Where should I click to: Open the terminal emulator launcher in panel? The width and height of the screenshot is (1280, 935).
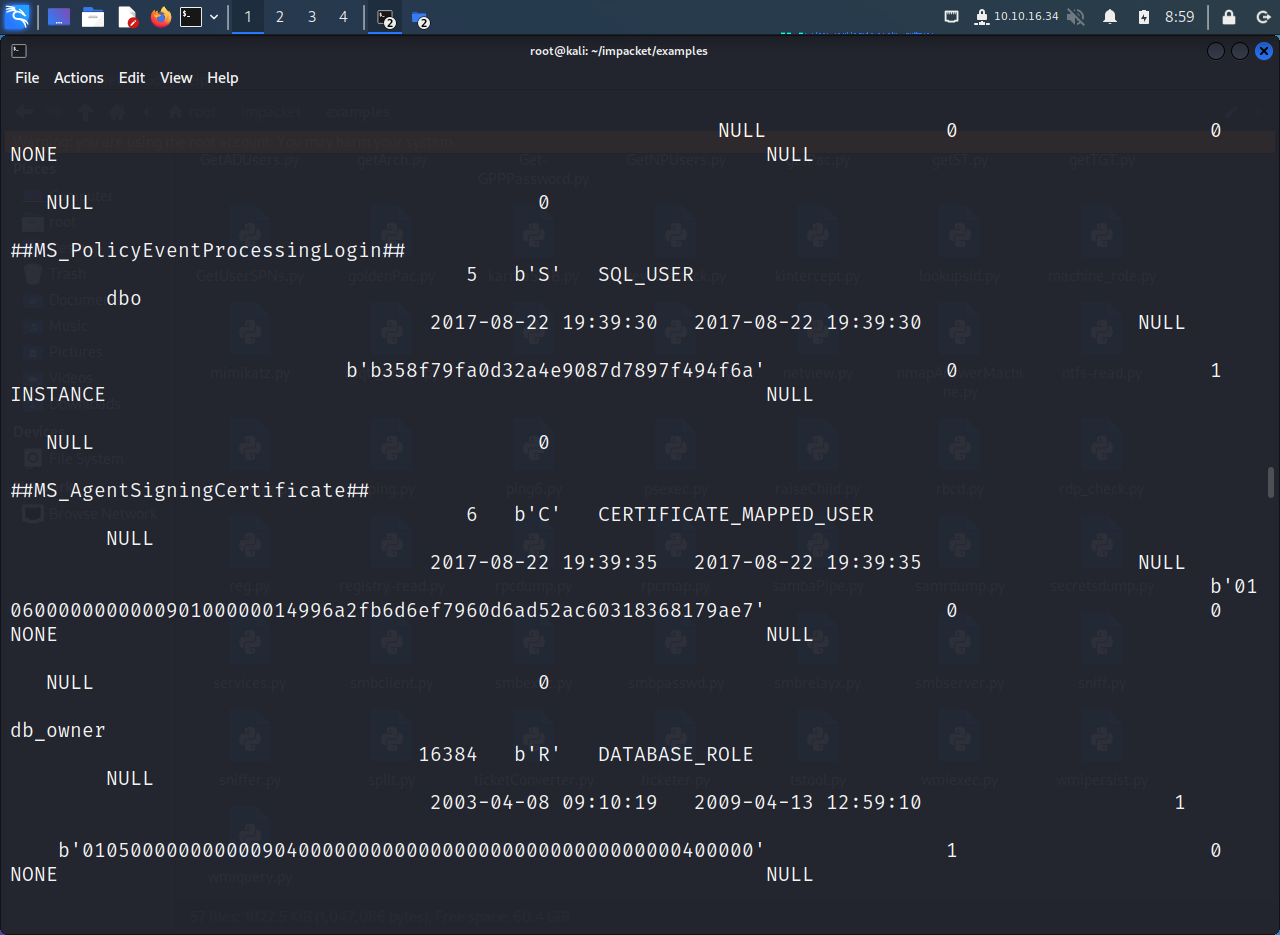[x=191, y=17]
